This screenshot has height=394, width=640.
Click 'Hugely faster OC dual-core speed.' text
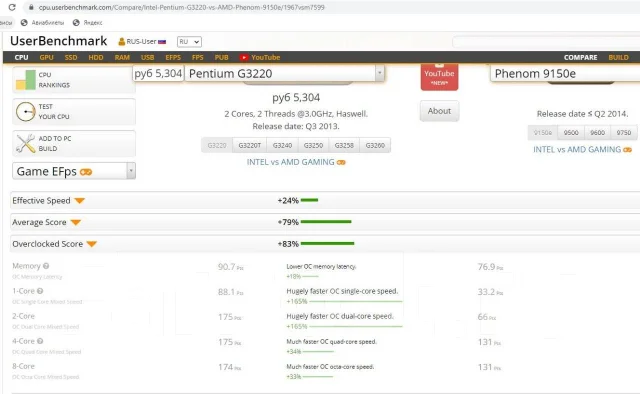point(340,316)
